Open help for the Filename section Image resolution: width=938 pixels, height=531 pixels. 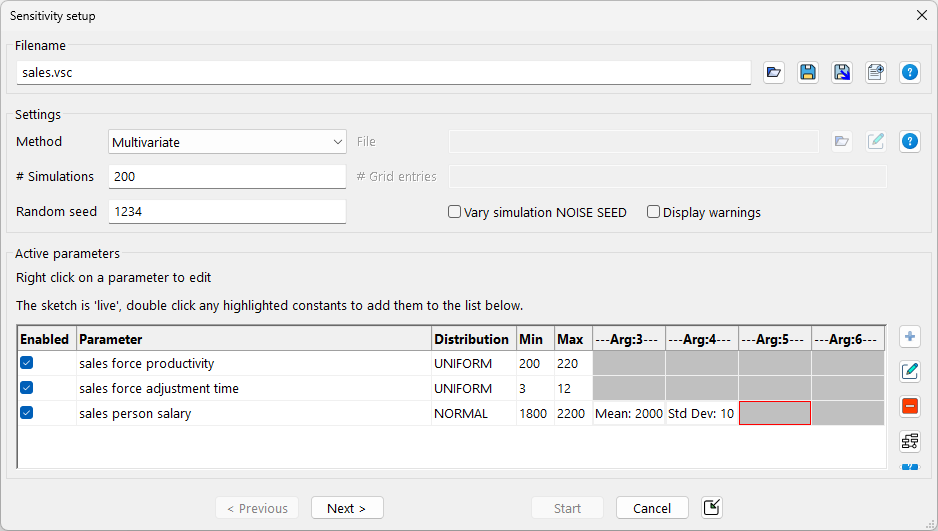pos(910,72)
